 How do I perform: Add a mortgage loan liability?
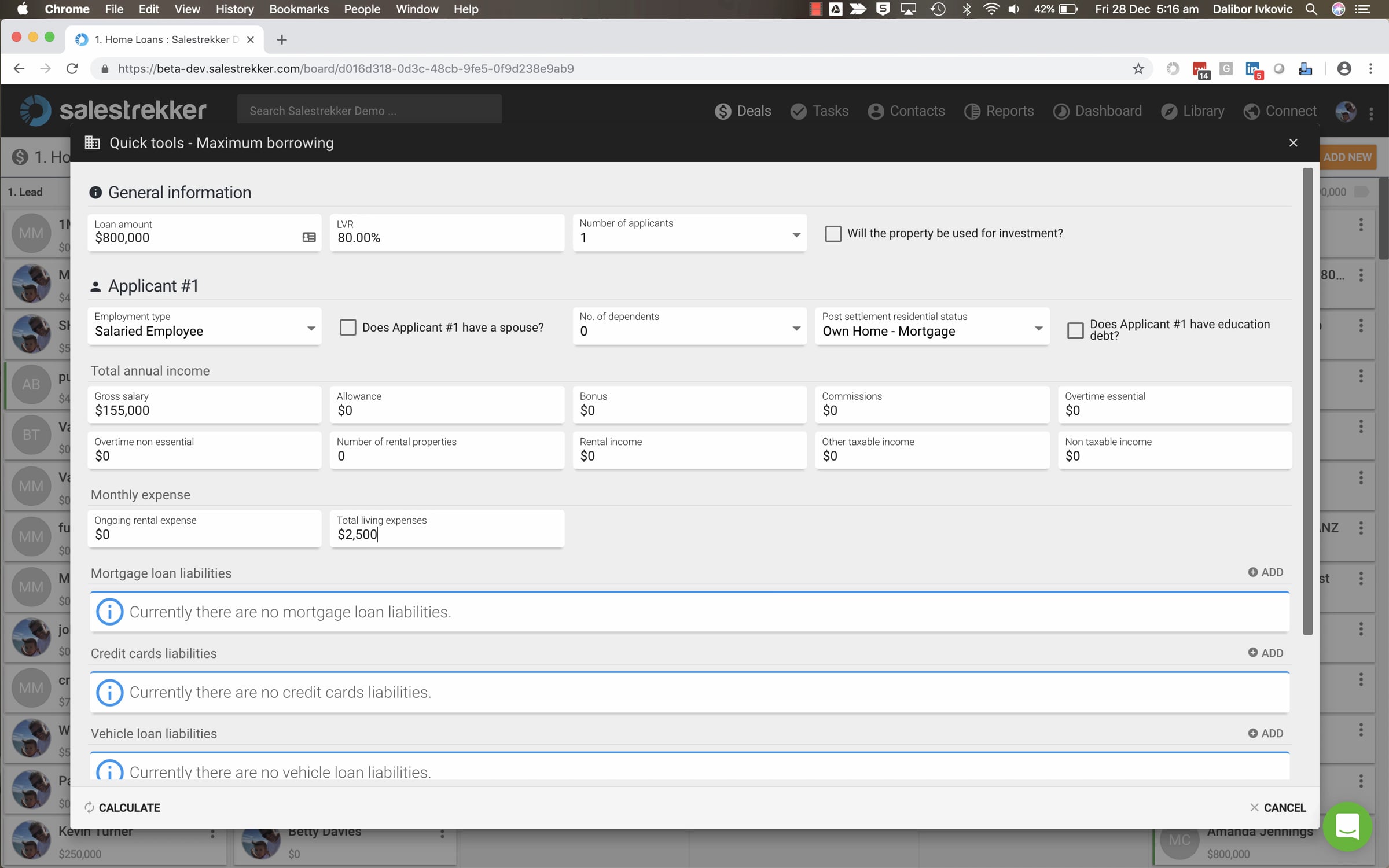tap(1266, 572)
